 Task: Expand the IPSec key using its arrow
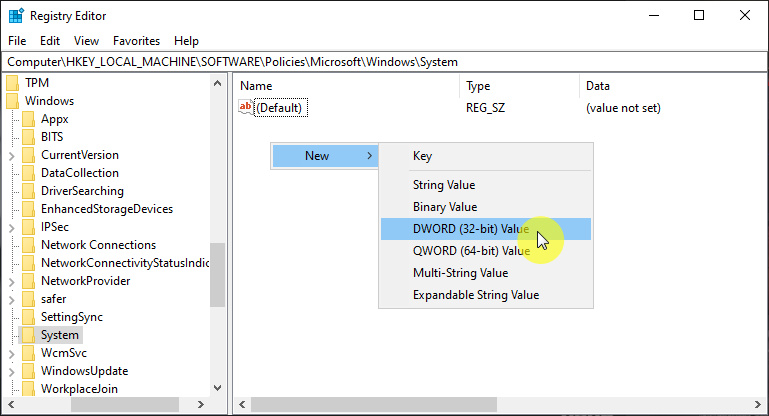point(11,227)
